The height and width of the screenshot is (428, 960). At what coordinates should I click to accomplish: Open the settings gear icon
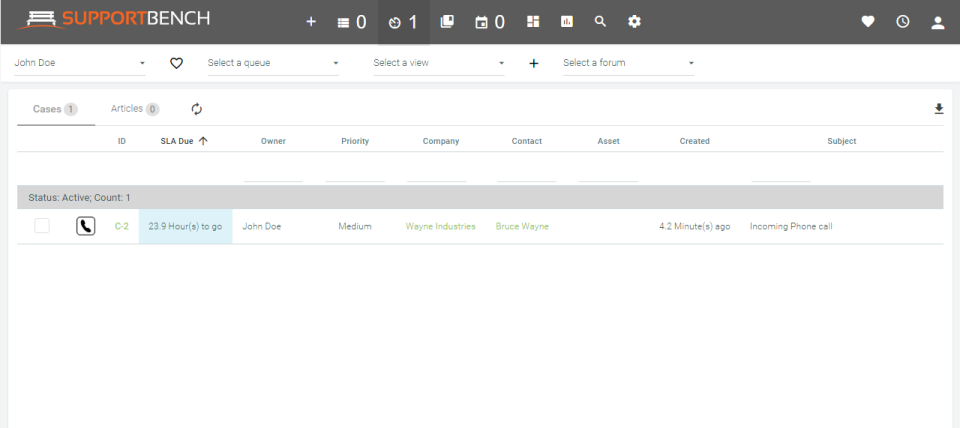634,22
